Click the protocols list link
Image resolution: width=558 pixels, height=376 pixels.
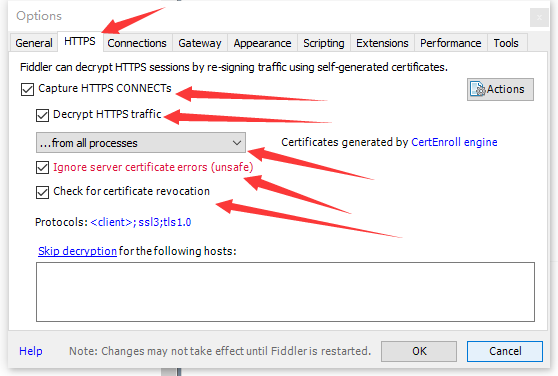tap(141, 222)
